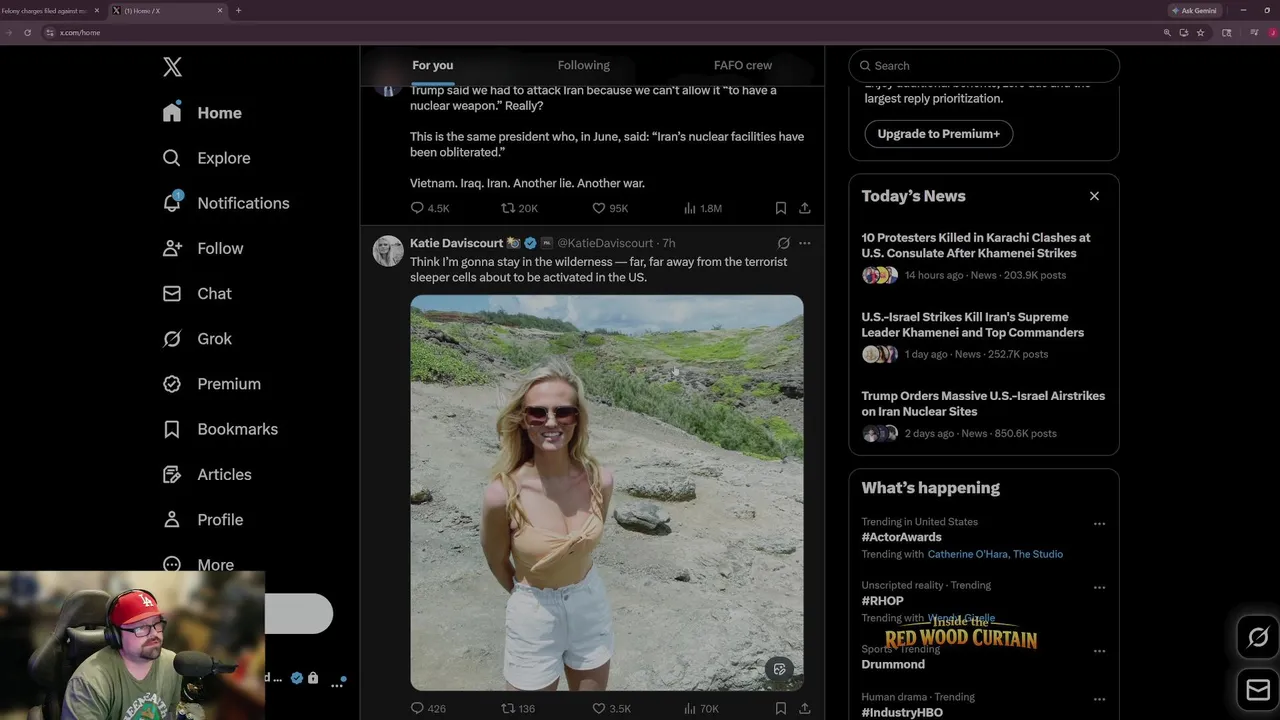Open the #IndustryHBO trending topic

click(902, 712)
